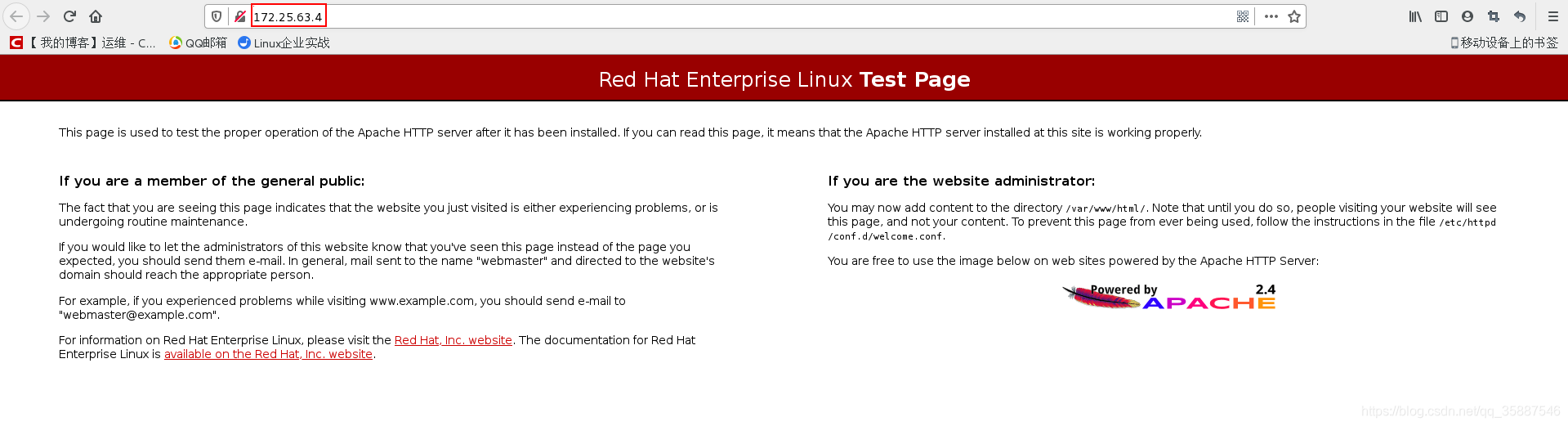The height and width of the screenshot is (426, 1568).
Task: Open page actions three-dot menu
Action: [1271, 16]
